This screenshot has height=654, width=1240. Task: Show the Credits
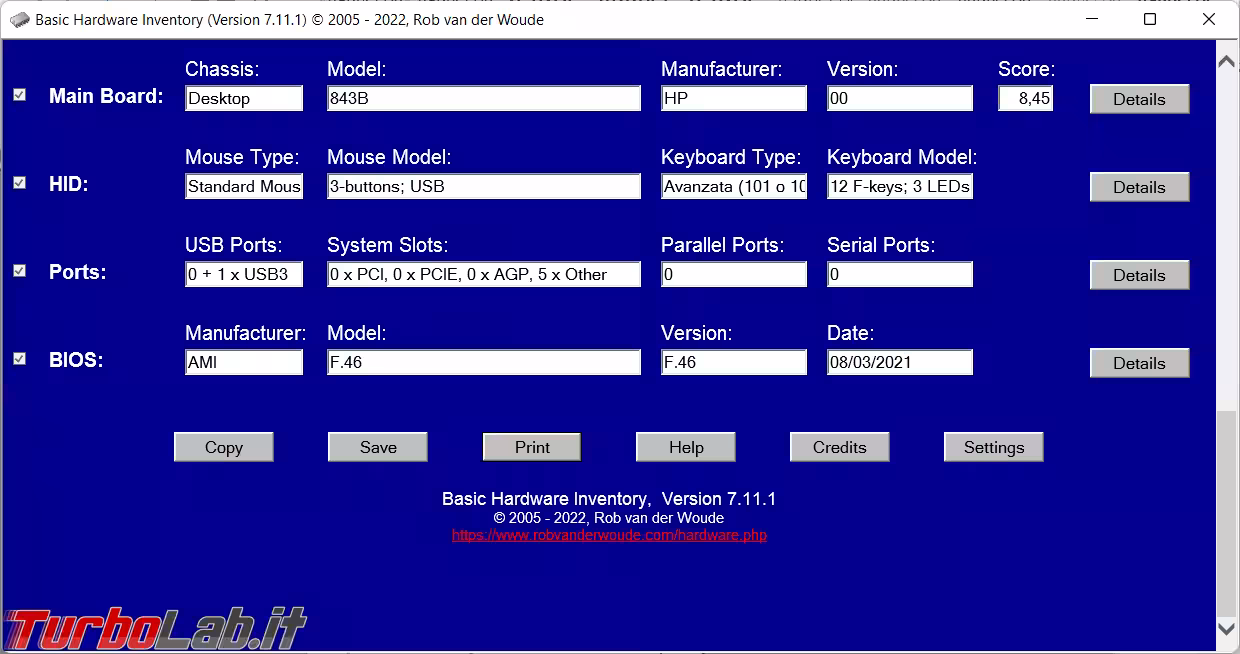click(x=840, y=447)
